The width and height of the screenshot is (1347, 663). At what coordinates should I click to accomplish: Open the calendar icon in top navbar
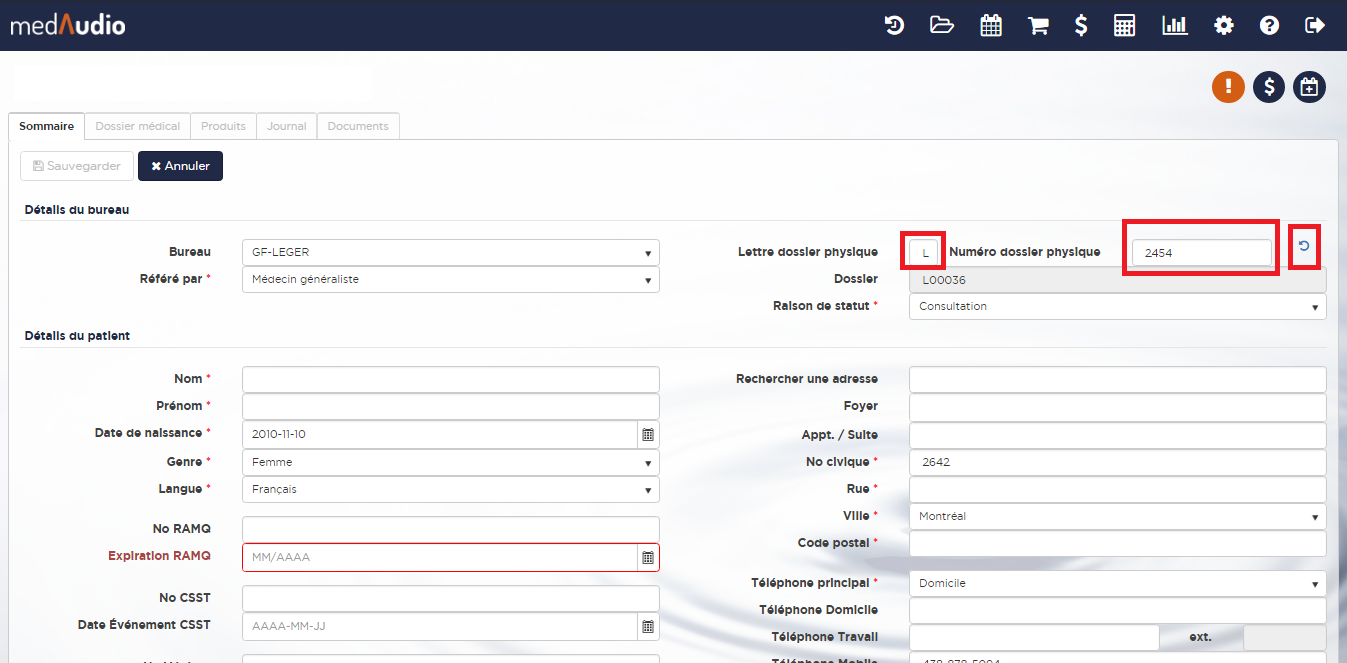[x=990, y=26]
